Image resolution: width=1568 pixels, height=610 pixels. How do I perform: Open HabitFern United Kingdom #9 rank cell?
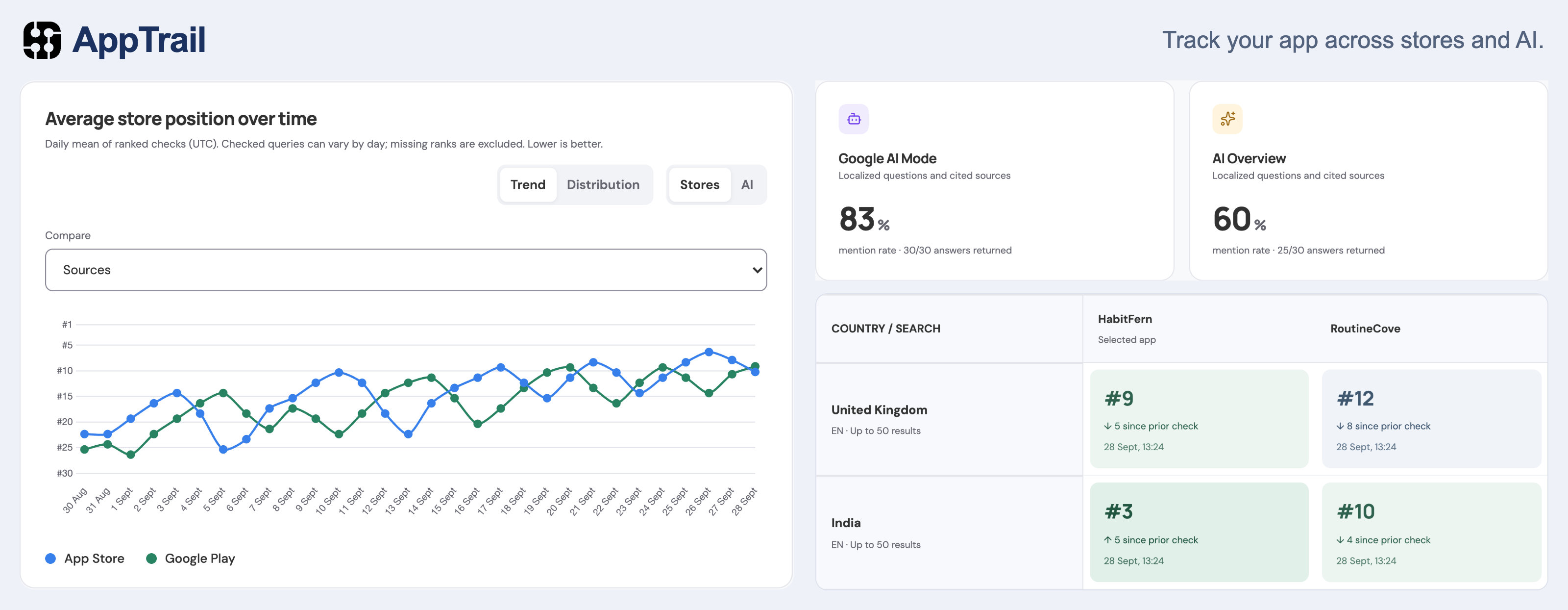pyautogui.click(x=1199, y=419)
